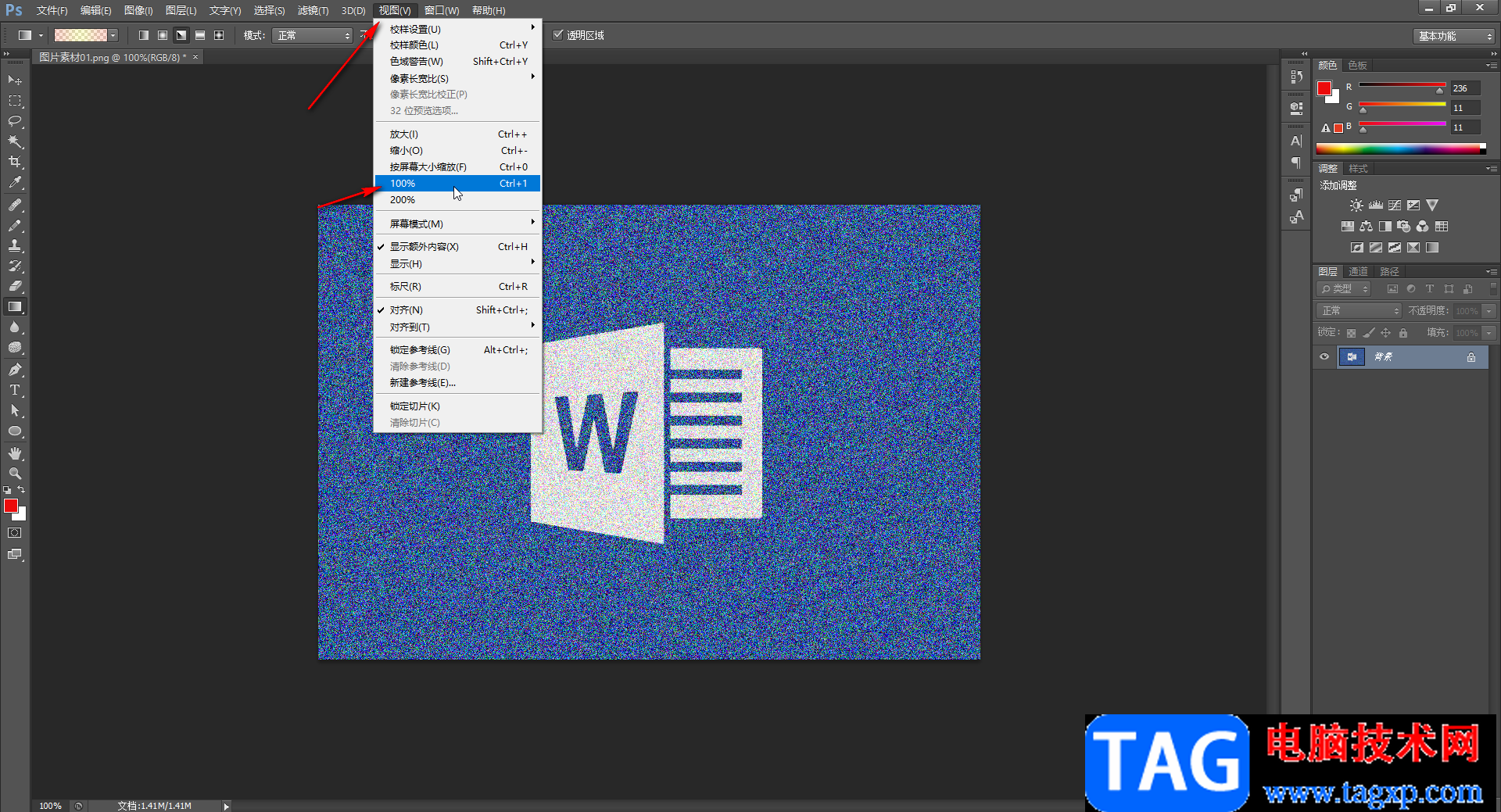Select the Horizontal Type tool
Viewport: 1501px width, 812px height.
(x=15, y=390)
